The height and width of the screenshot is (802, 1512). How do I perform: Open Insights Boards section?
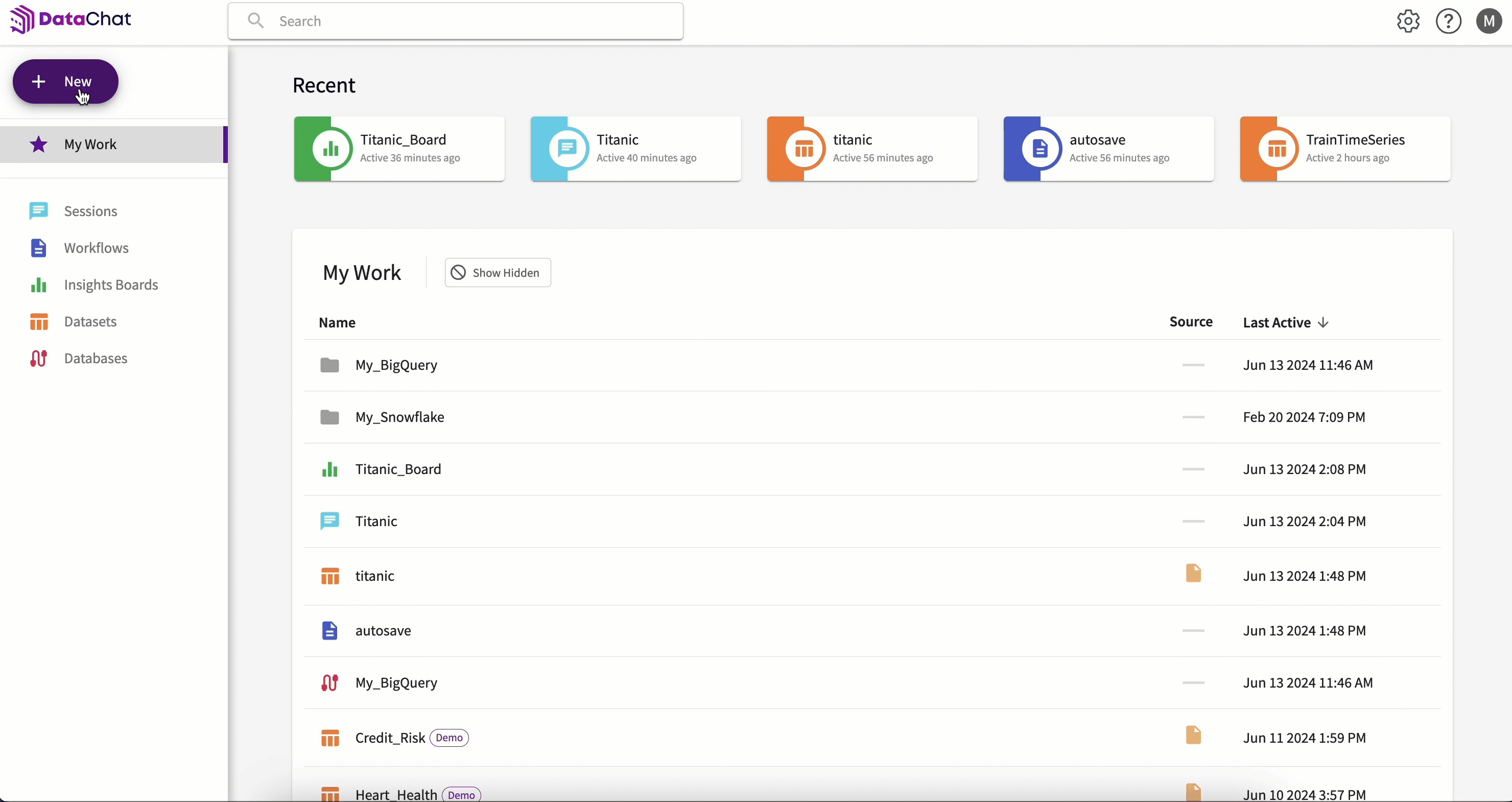(x=111, y=284)
